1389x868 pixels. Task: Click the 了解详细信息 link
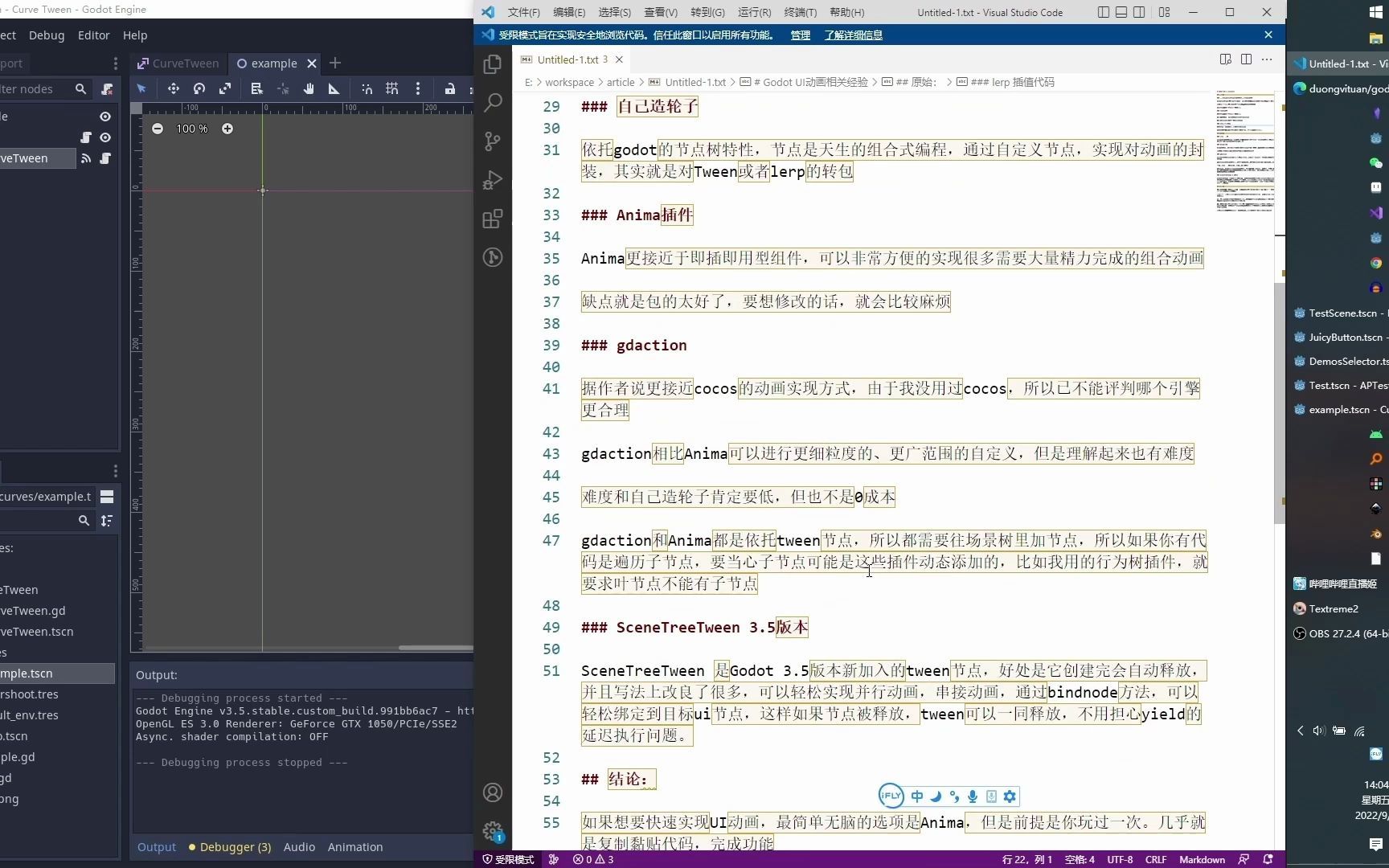click(853, 35)
